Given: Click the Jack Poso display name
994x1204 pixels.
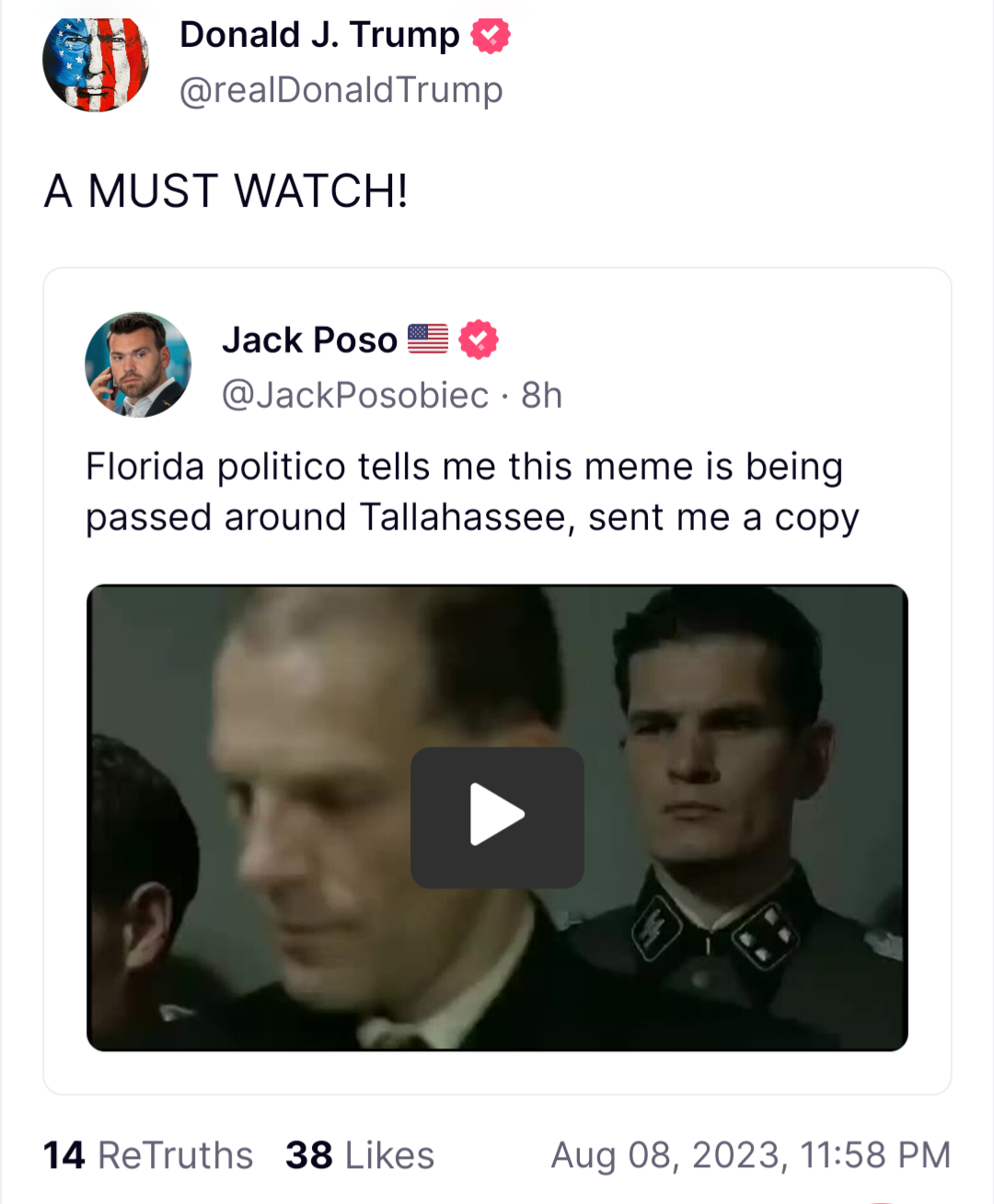Looking at the screenshot, I should pos(309,340).
